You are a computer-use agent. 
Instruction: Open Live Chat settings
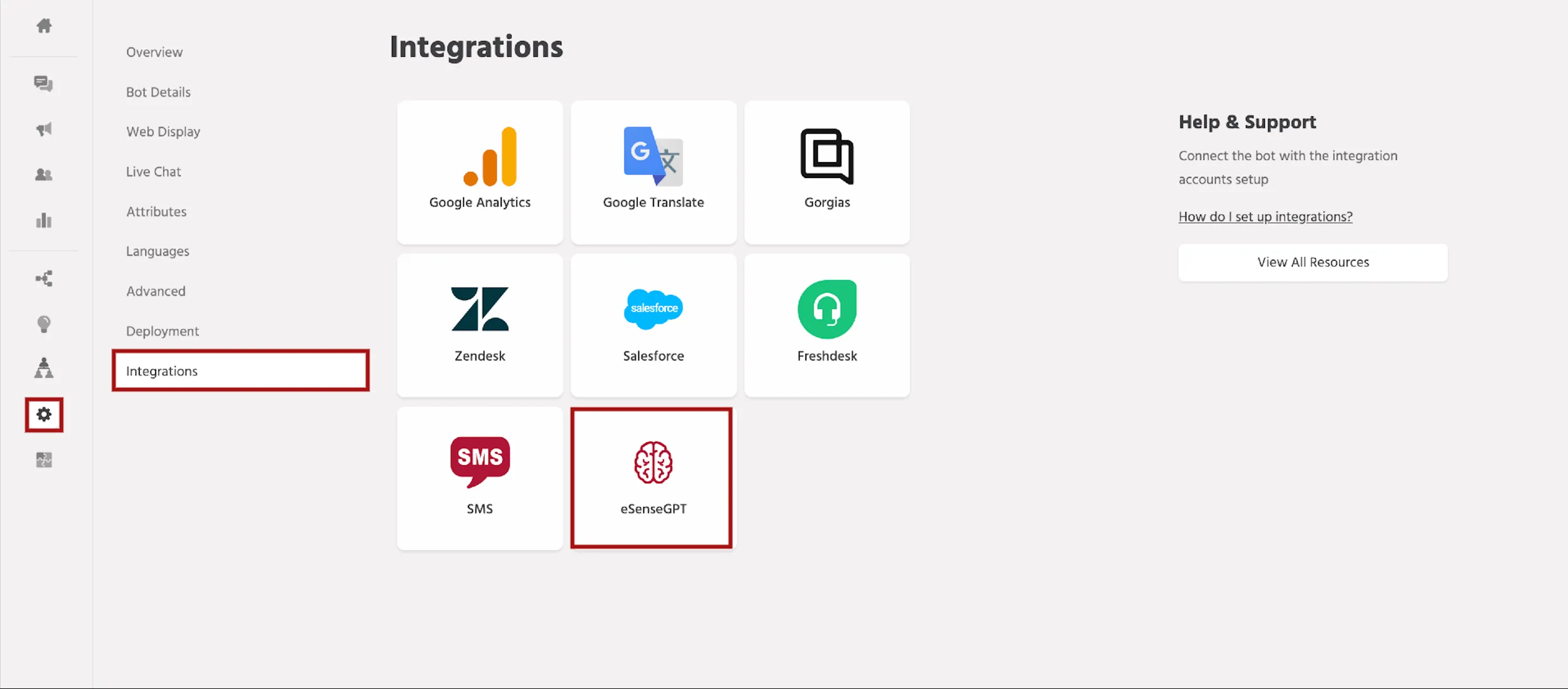click(x=153, y=171)
